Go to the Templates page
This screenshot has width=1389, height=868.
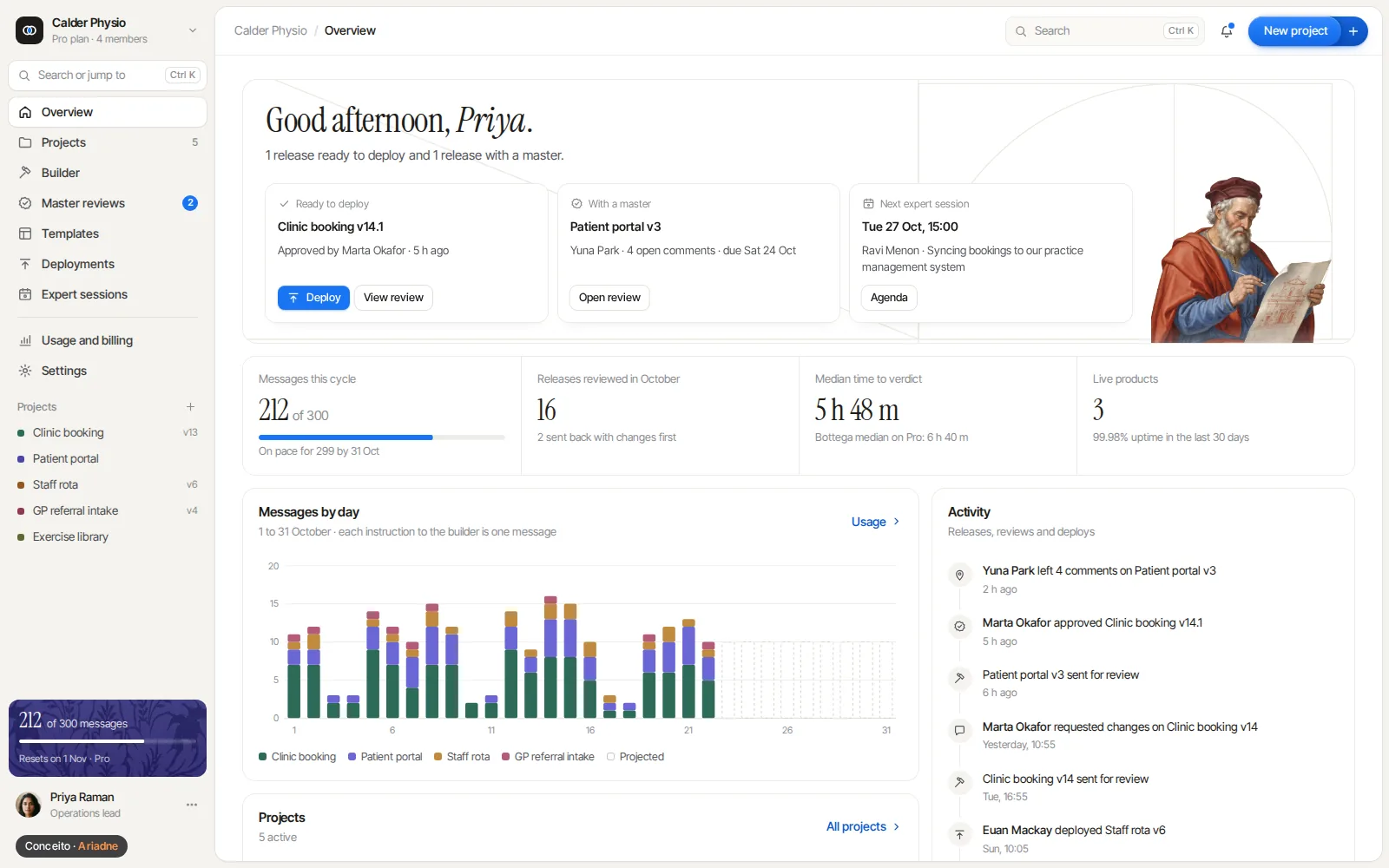[108, 233]
